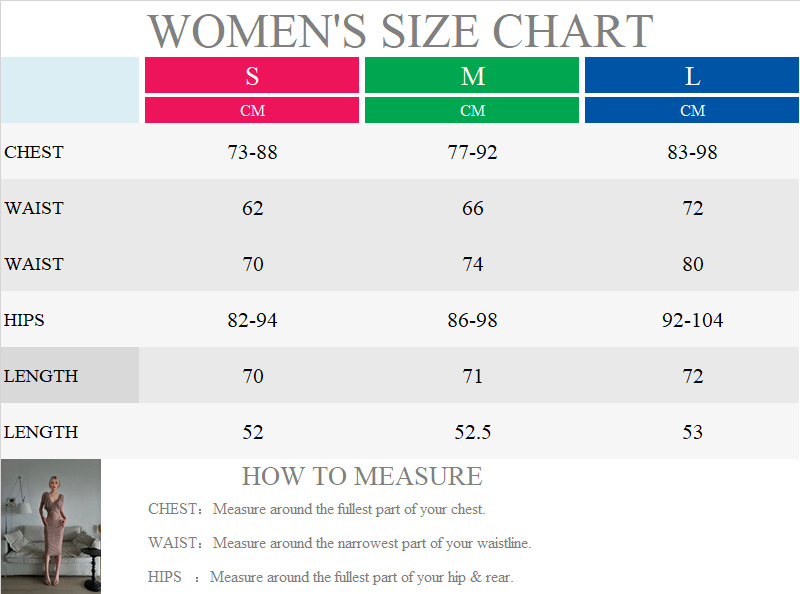Viewport: 800px width, 594px height.
Task: Select the green M size header
Action: click(472, 76)
